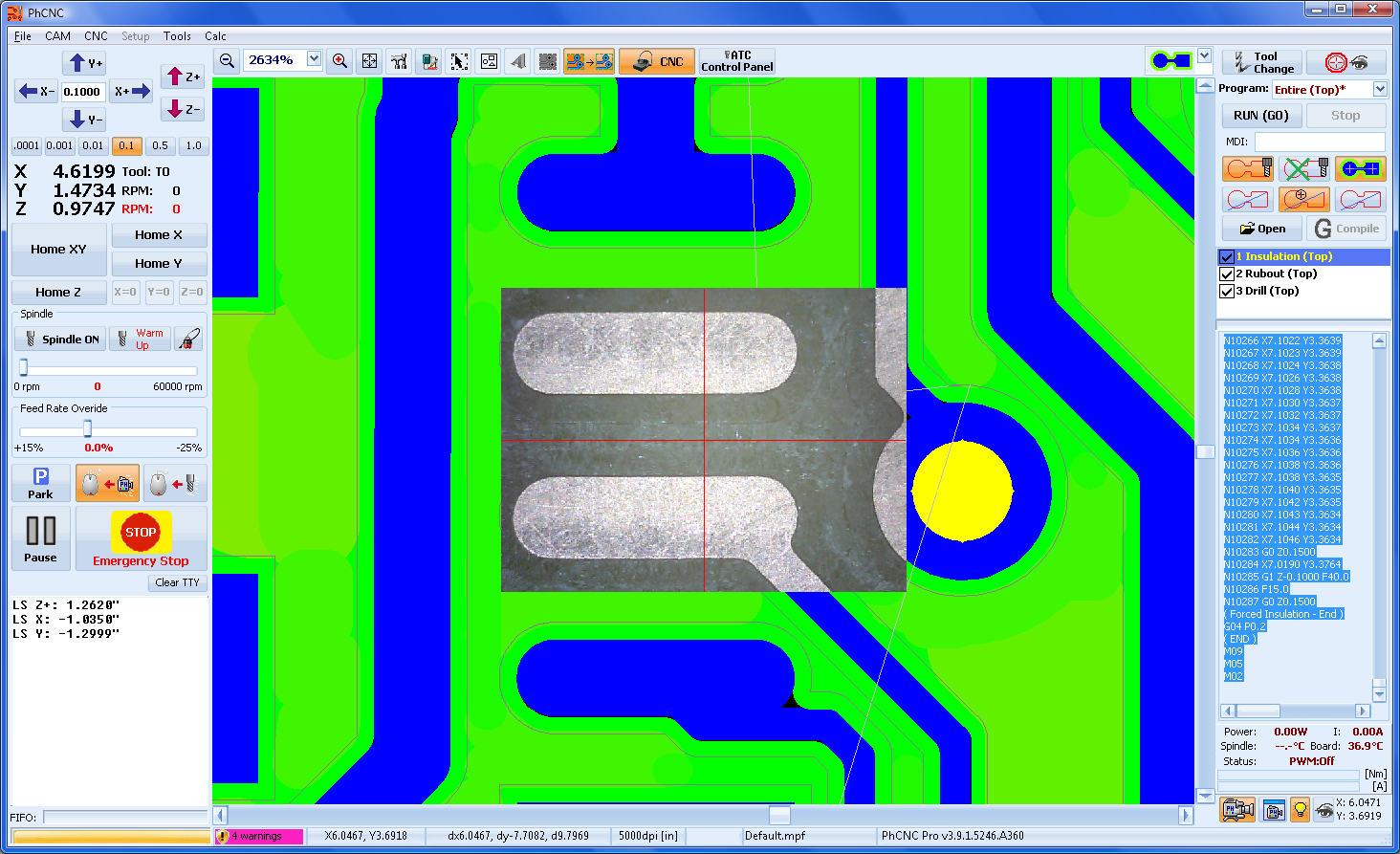1400x854 pixels.
Task: Click the Z- jog down arrow
Action: click(x=183, y=109)
